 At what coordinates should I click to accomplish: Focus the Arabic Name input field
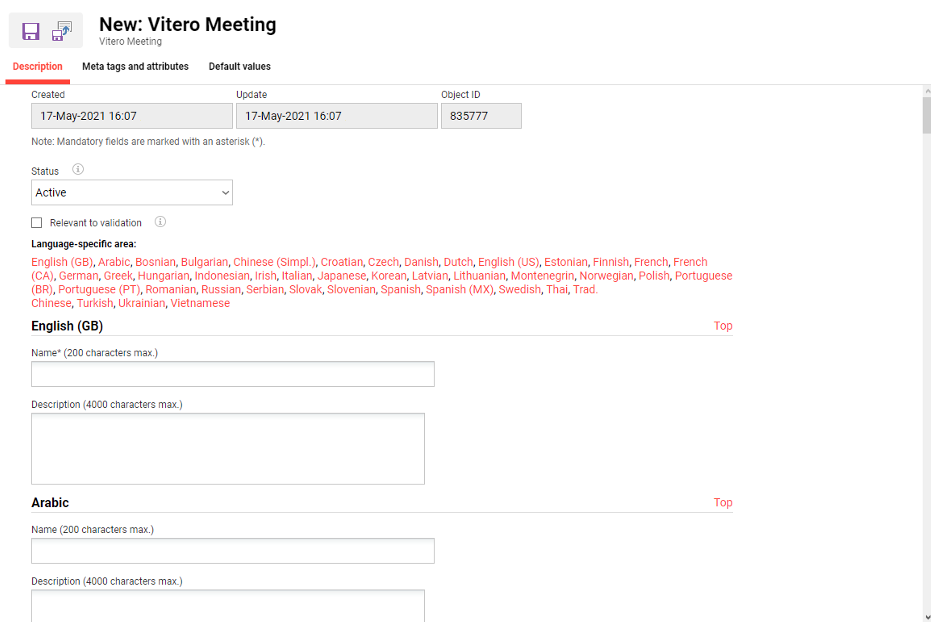(233, 551)
